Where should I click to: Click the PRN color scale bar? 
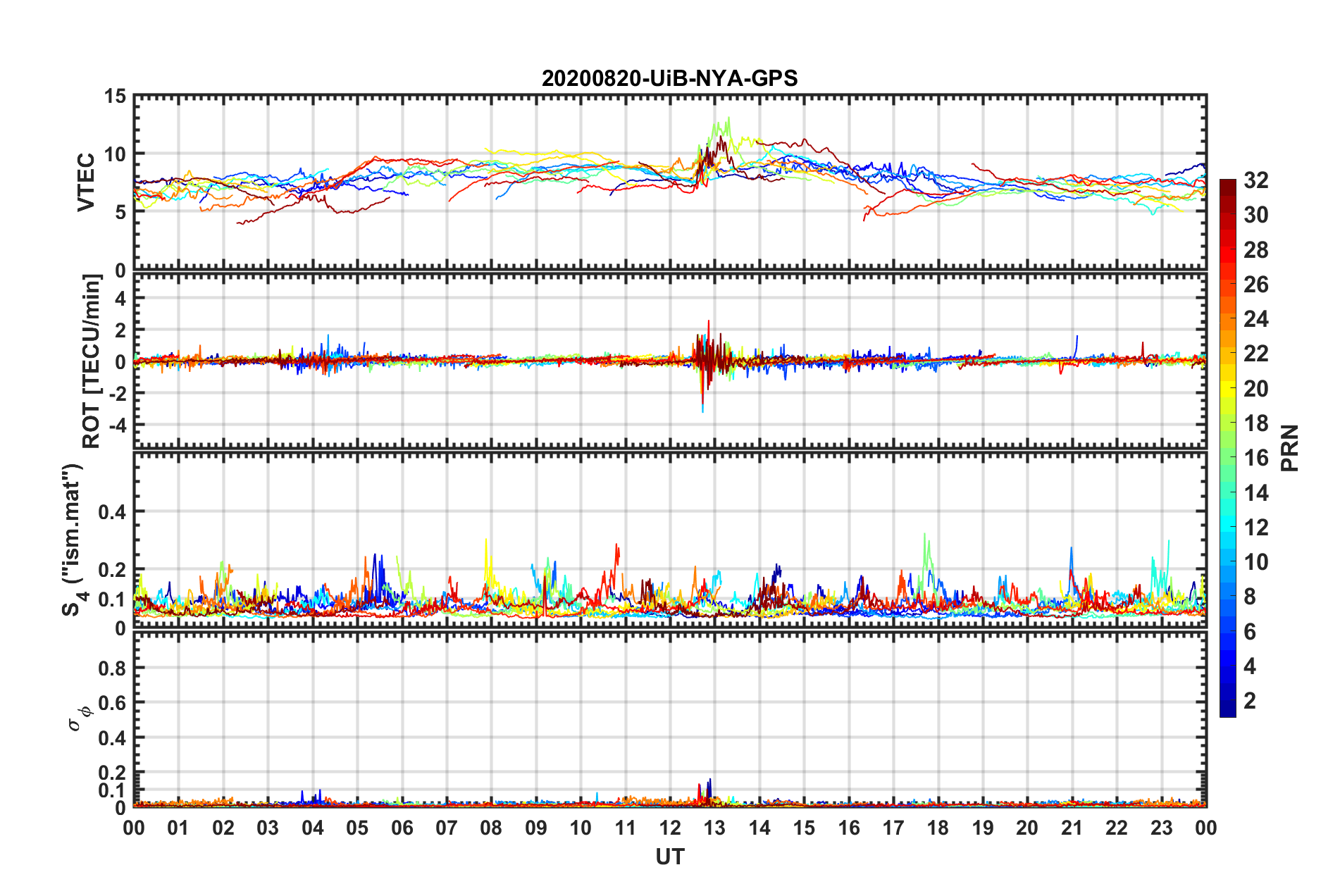coord(1228,448)
